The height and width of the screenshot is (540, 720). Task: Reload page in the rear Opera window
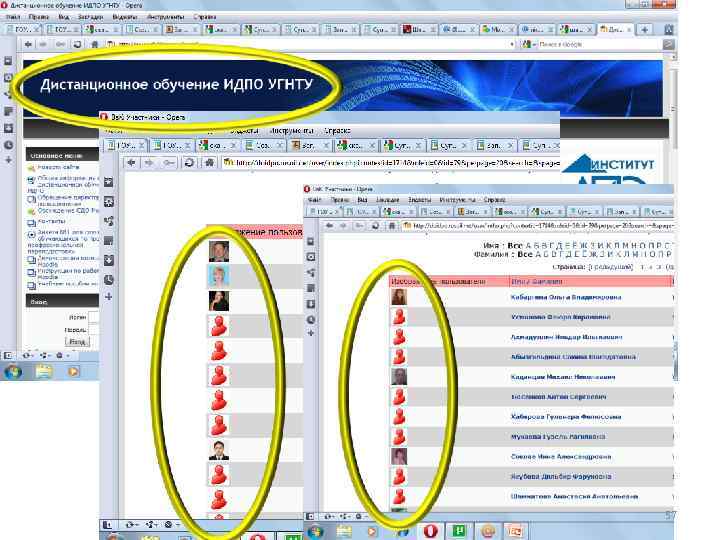[x=77, y=45]
